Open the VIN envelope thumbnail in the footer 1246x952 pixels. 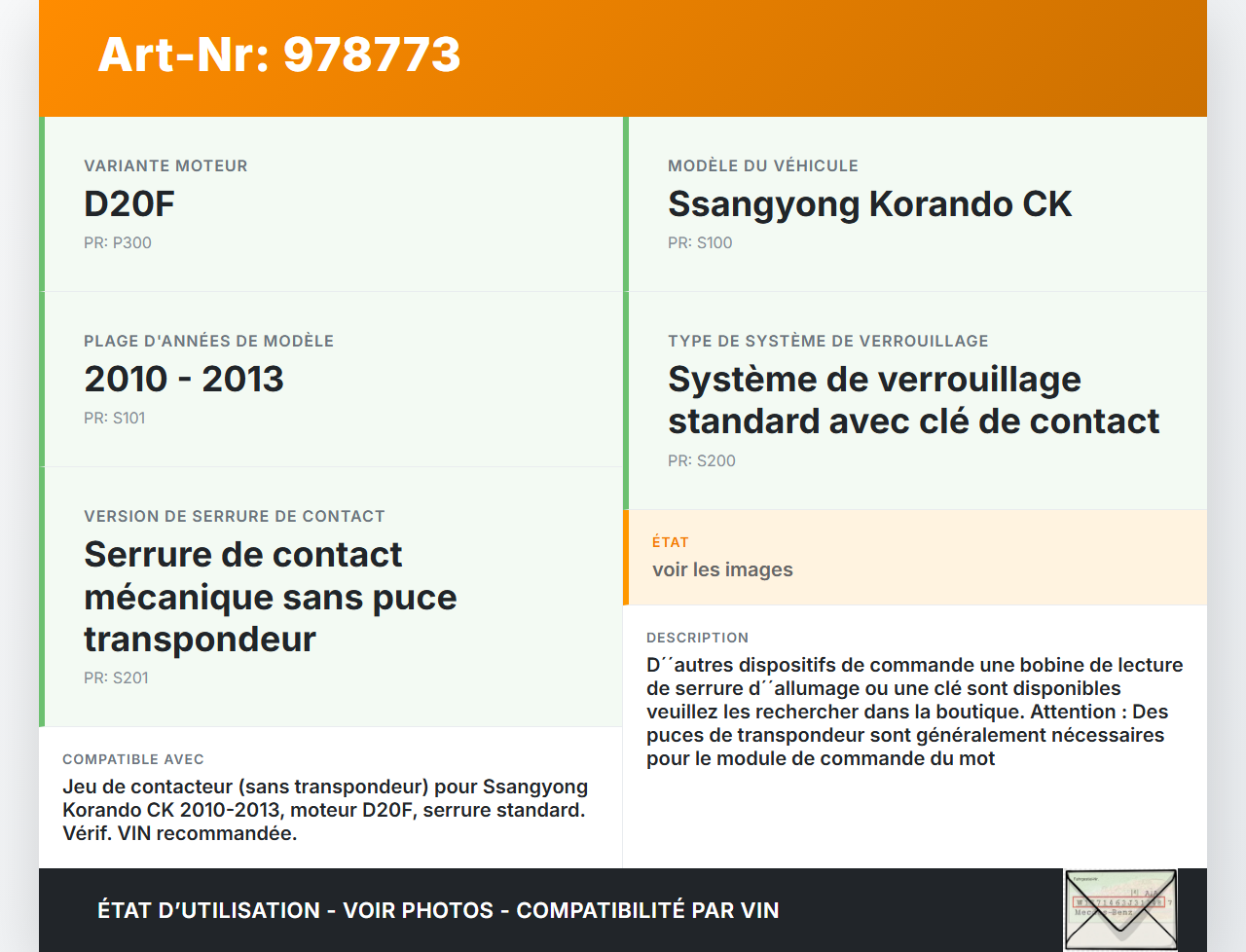[1120, 909]
